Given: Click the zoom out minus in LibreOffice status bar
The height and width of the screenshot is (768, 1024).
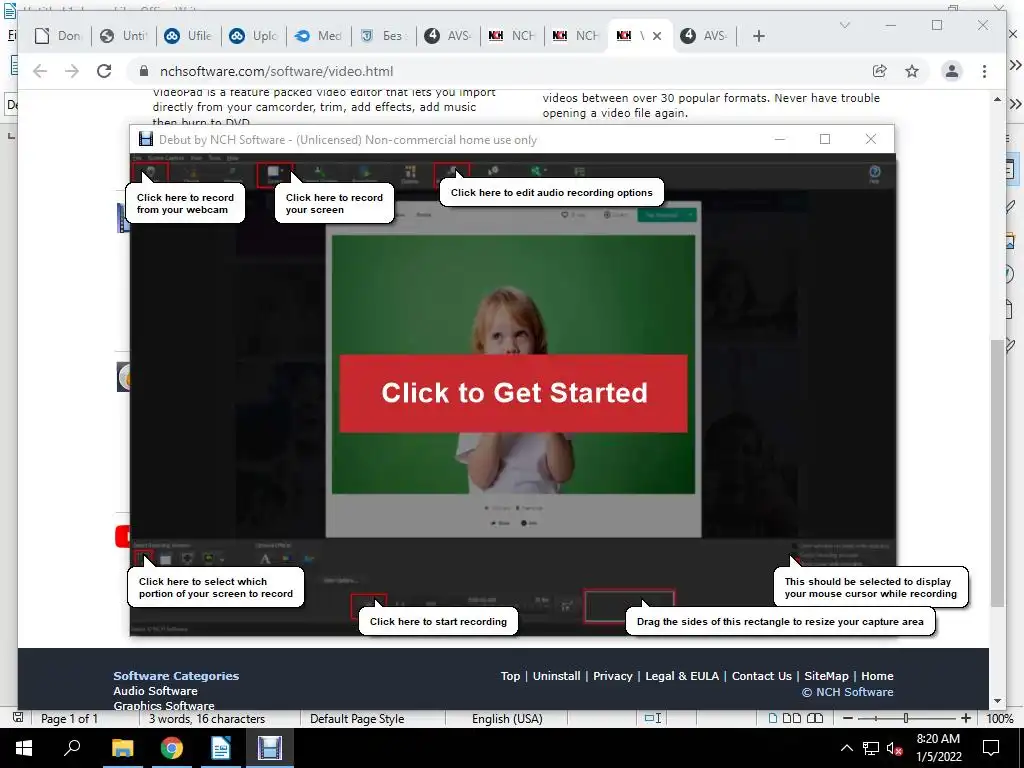Looking at the screenshot, I should click(x=848, y=718).
